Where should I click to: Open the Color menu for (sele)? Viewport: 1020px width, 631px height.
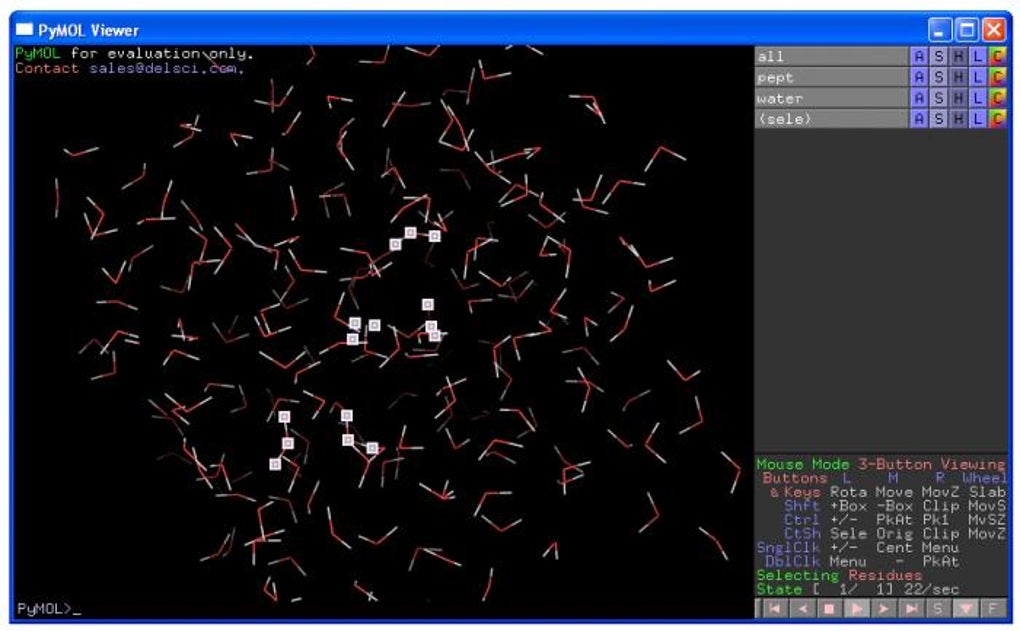tap(997, 119)
